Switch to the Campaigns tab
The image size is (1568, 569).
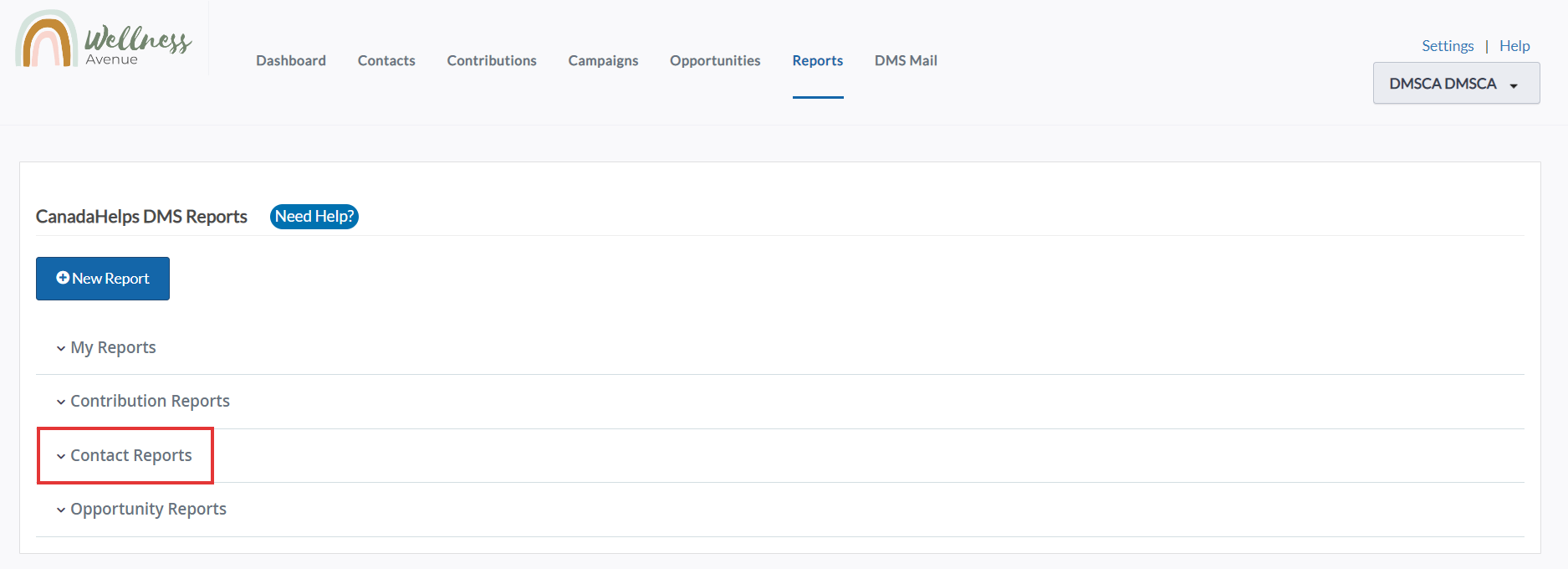[x=603, y=60]
